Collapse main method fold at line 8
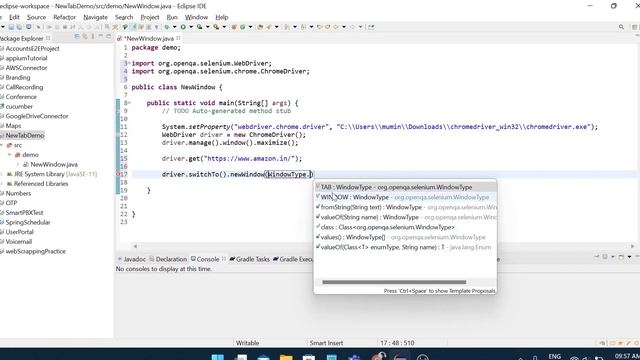The width and height of the screenshot is (640, 360). tap(129, 103)
